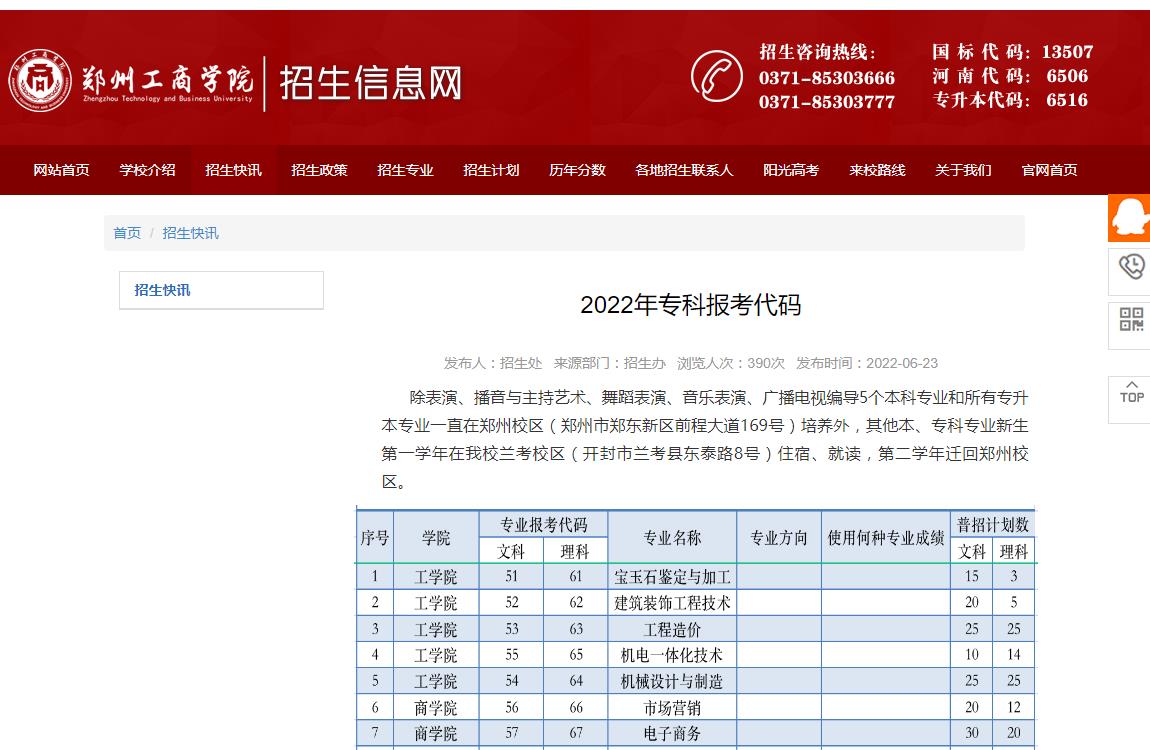Click the telephone hotline icon
The image size is (1150, 750).
717,76
